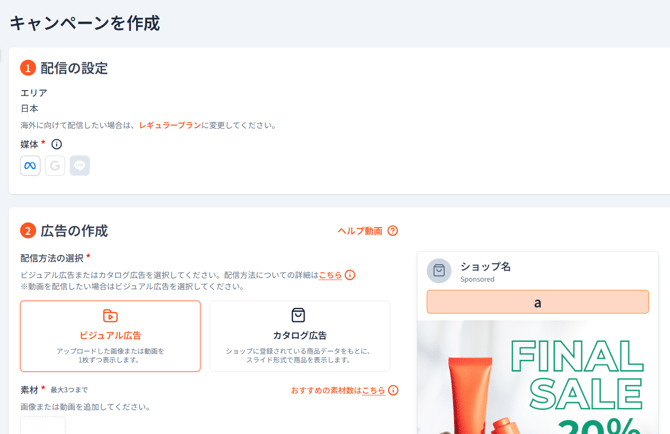Click the キャンペーンを作成 page heading
This screenshot has height=434, width=670.
click(85, 23)
